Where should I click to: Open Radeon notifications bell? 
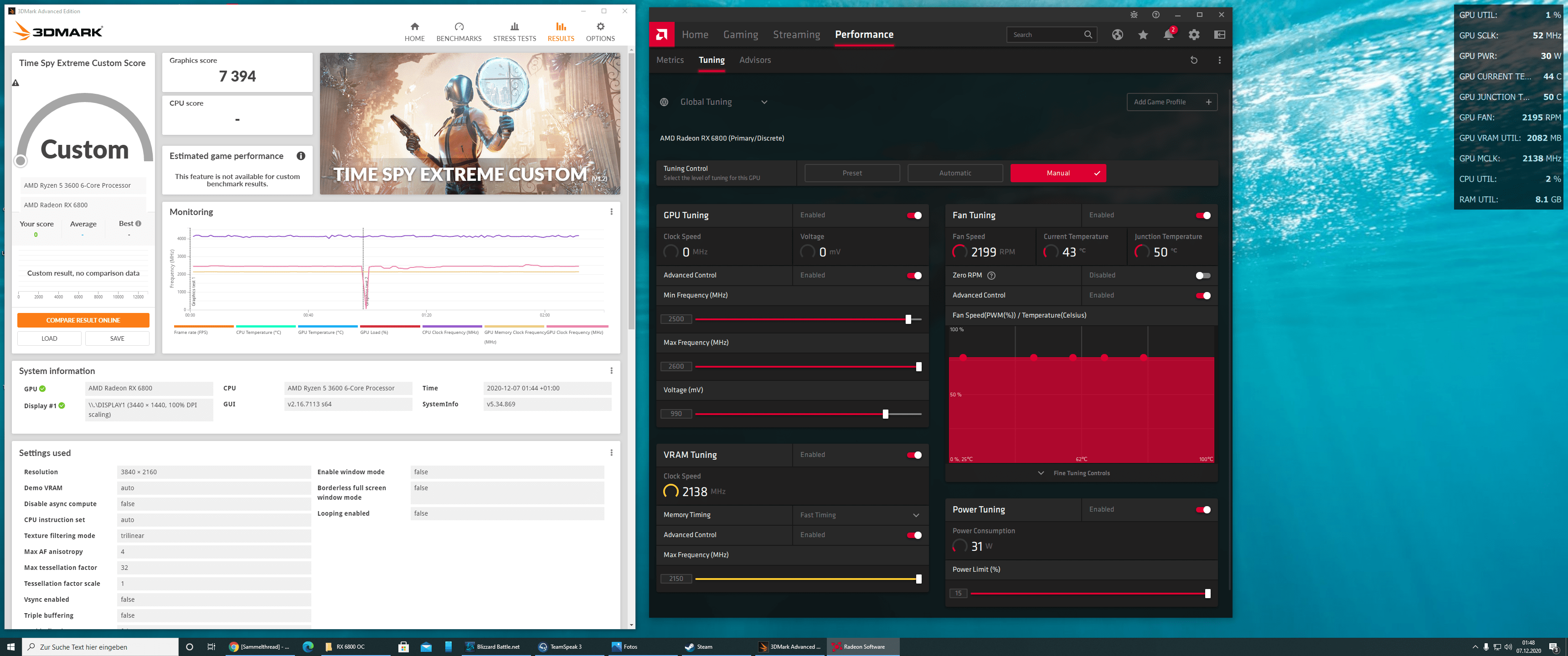click(1168, 35)
